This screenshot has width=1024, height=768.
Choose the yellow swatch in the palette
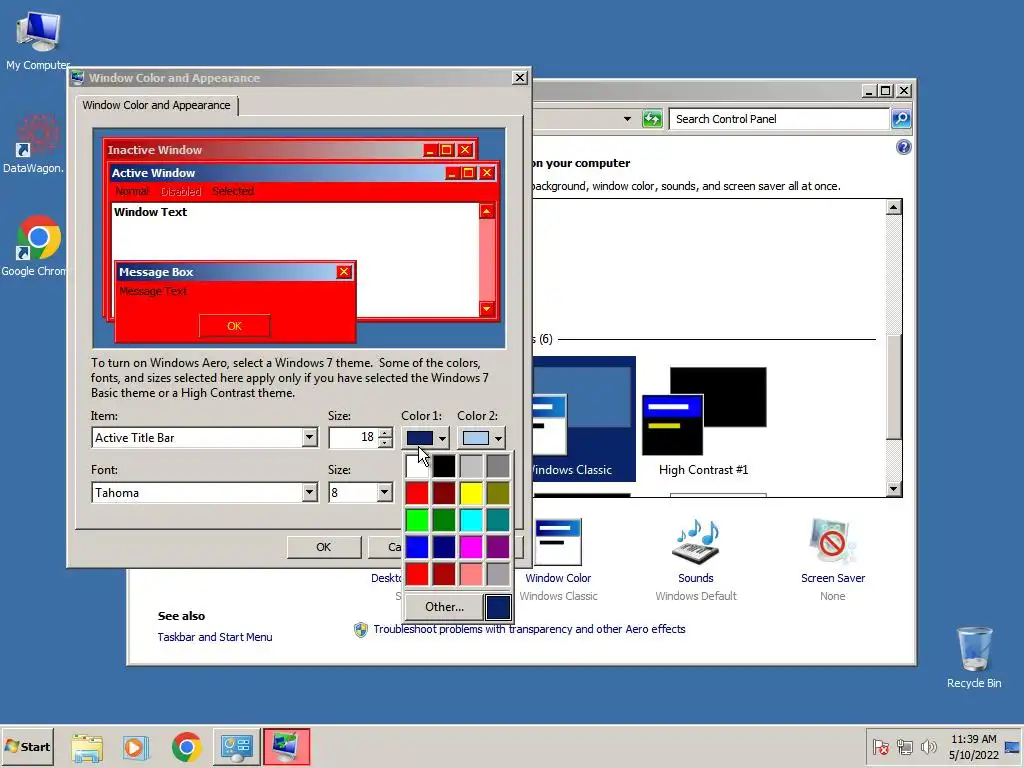click(471, 493)
